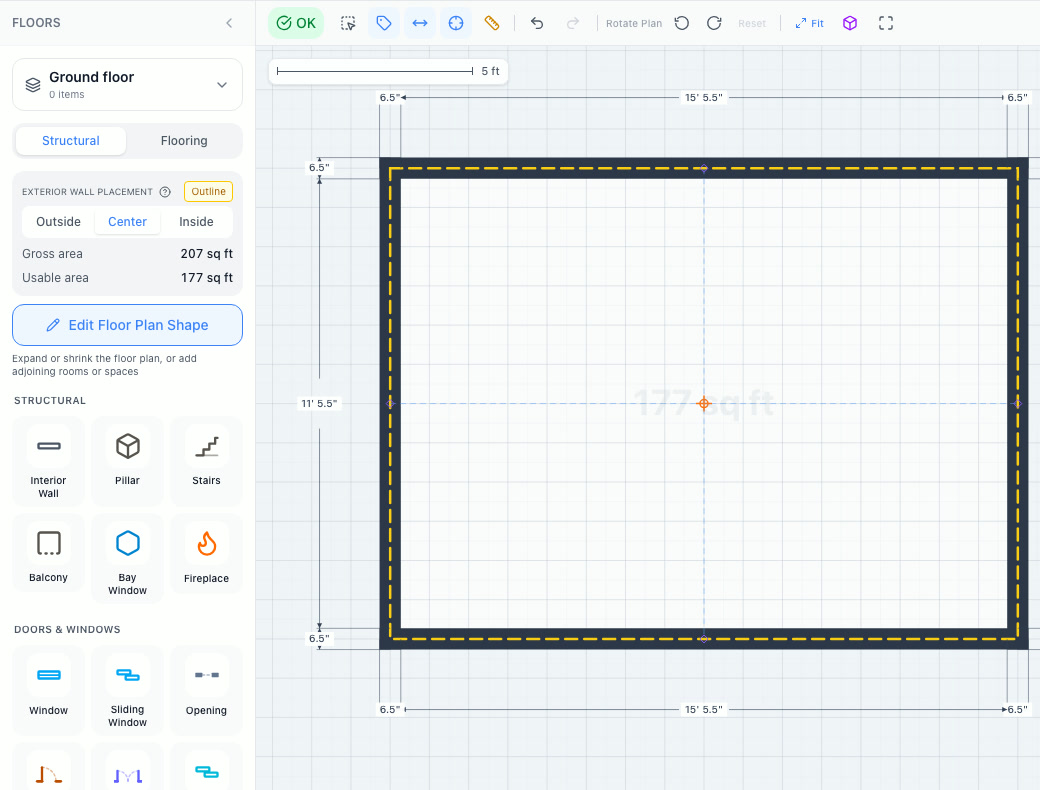This screenshot has width=1040, height=790.
Task: Select the ruler measure tool
Action: click(491, 23)
